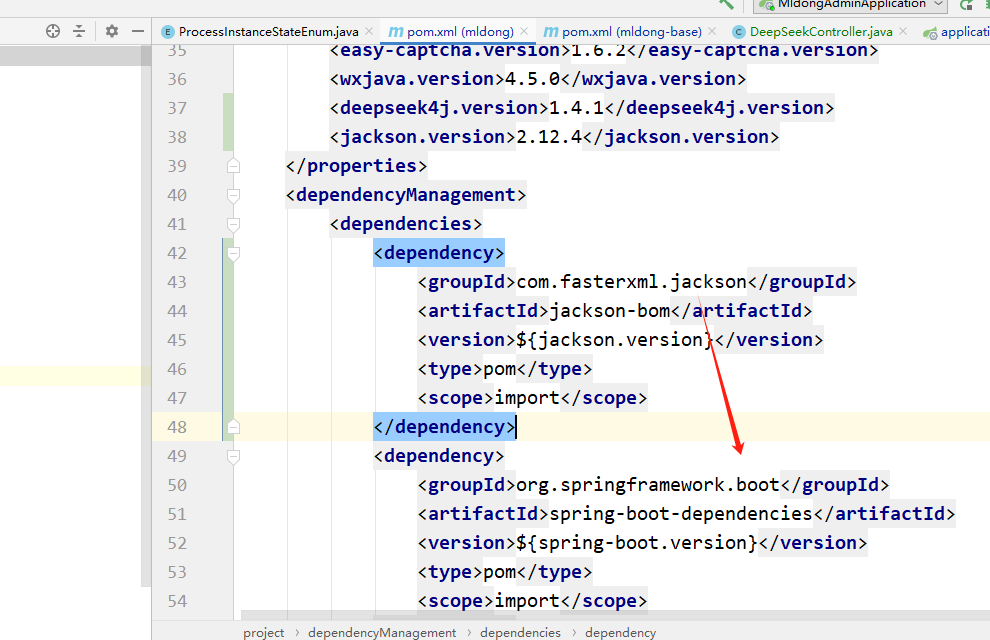Viewport: 990px width, 640px height.
Task: Click fold end marker at line 48
Action: (x=233, y=427)
